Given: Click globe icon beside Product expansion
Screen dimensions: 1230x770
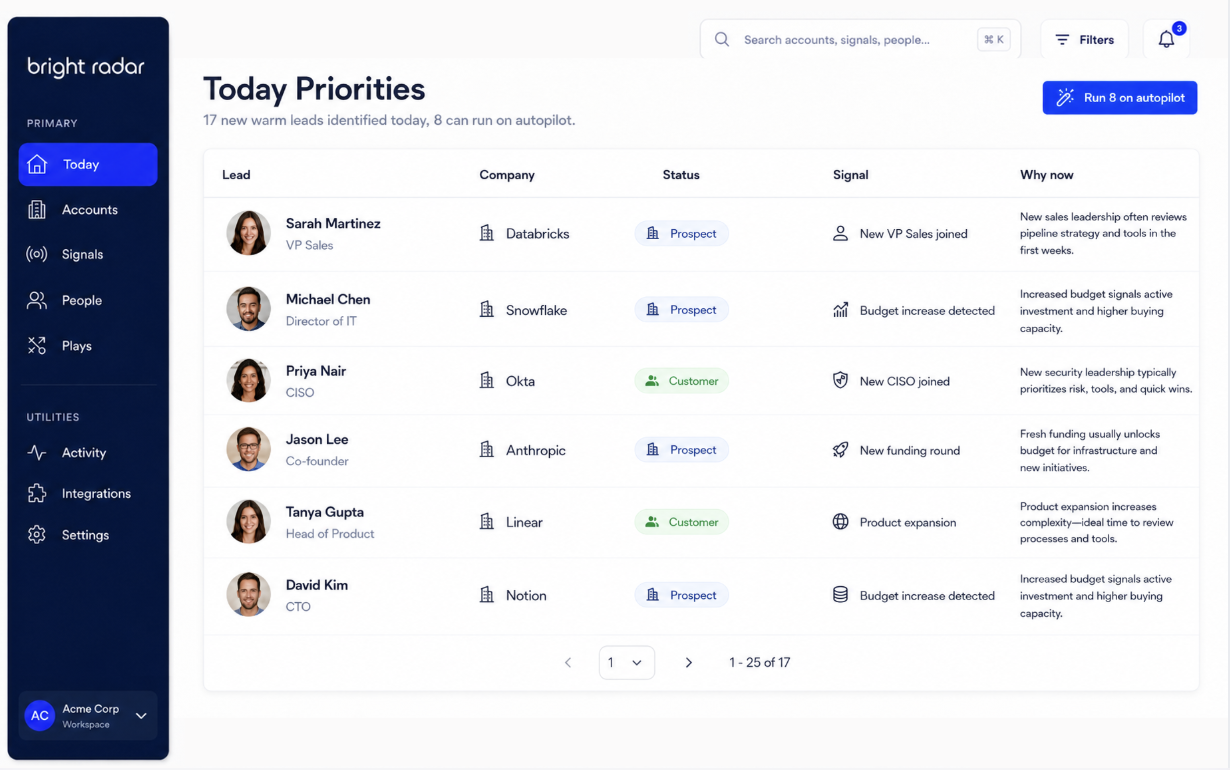Looking at the screenshot, I should (x=841, y=522).
